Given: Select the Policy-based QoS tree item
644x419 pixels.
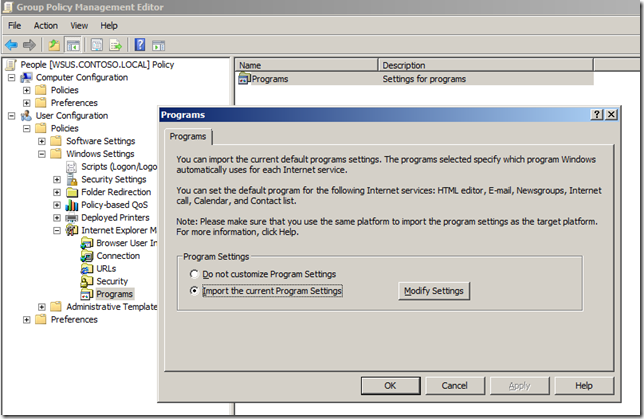Looking at the screenshot, I should (115, 205).
